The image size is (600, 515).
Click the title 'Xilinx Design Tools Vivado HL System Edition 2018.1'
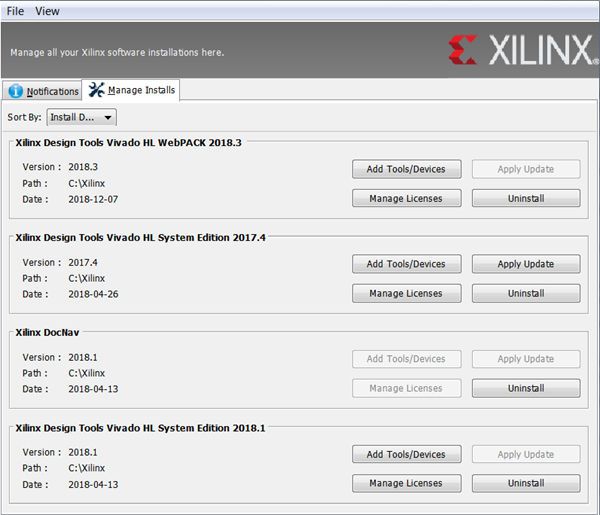click(140, 428)
